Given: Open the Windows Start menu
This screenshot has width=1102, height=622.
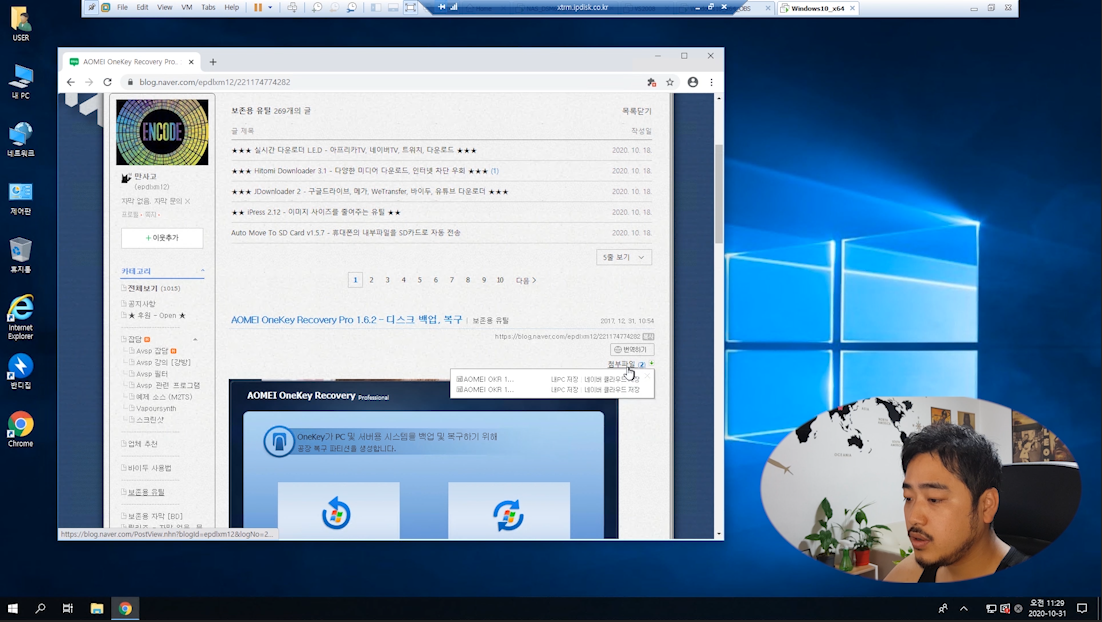Looking at the screenshot, I should 13,608.
